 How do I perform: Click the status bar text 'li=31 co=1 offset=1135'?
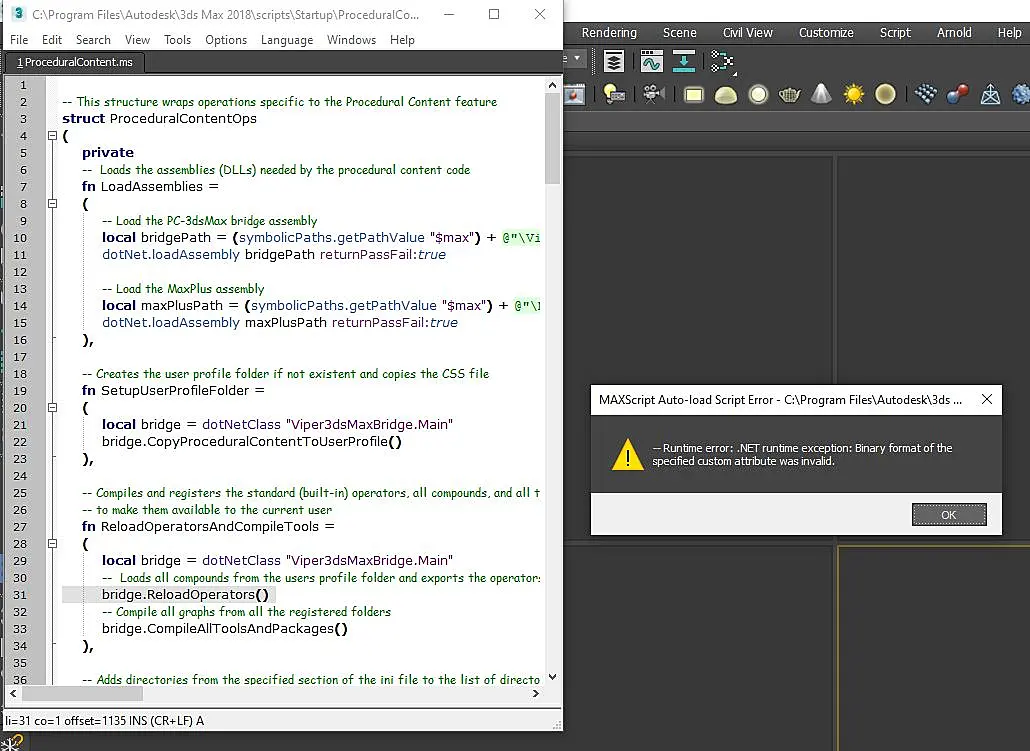pyautogui.click(x=66, y=721)
